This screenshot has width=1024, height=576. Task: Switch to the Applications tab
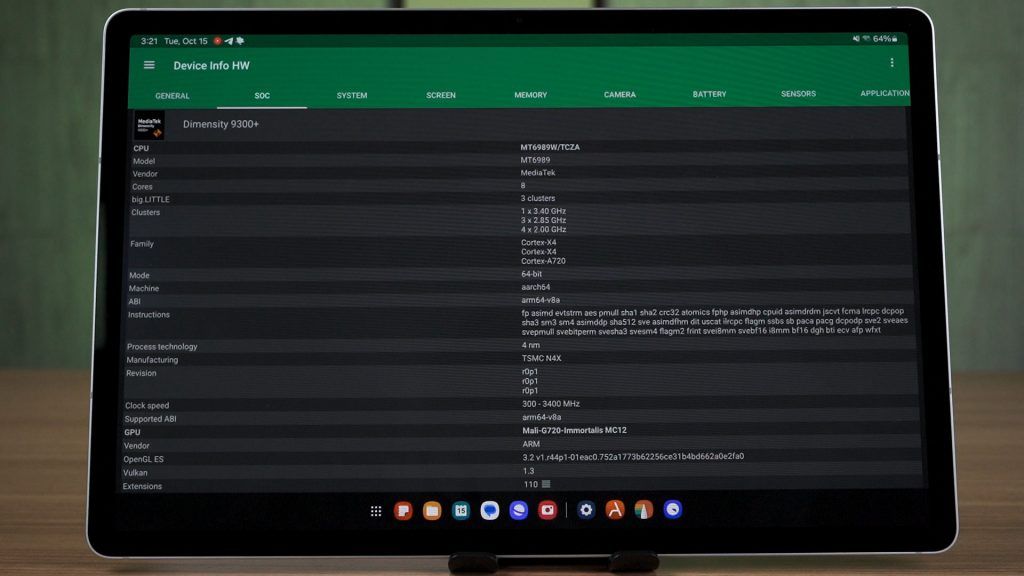click(x=885, y=93)
